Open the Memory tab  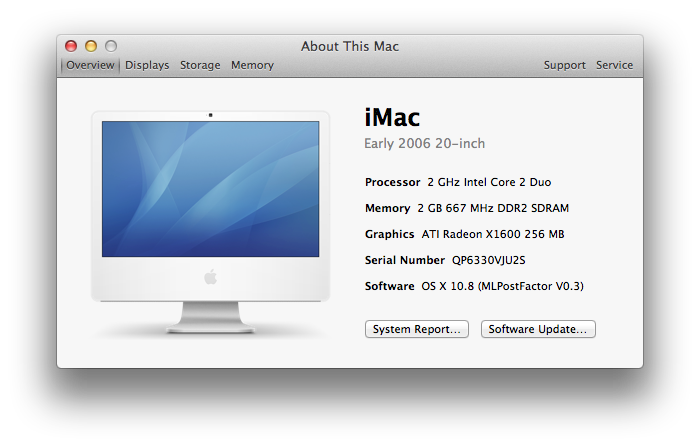click(252, 65)
